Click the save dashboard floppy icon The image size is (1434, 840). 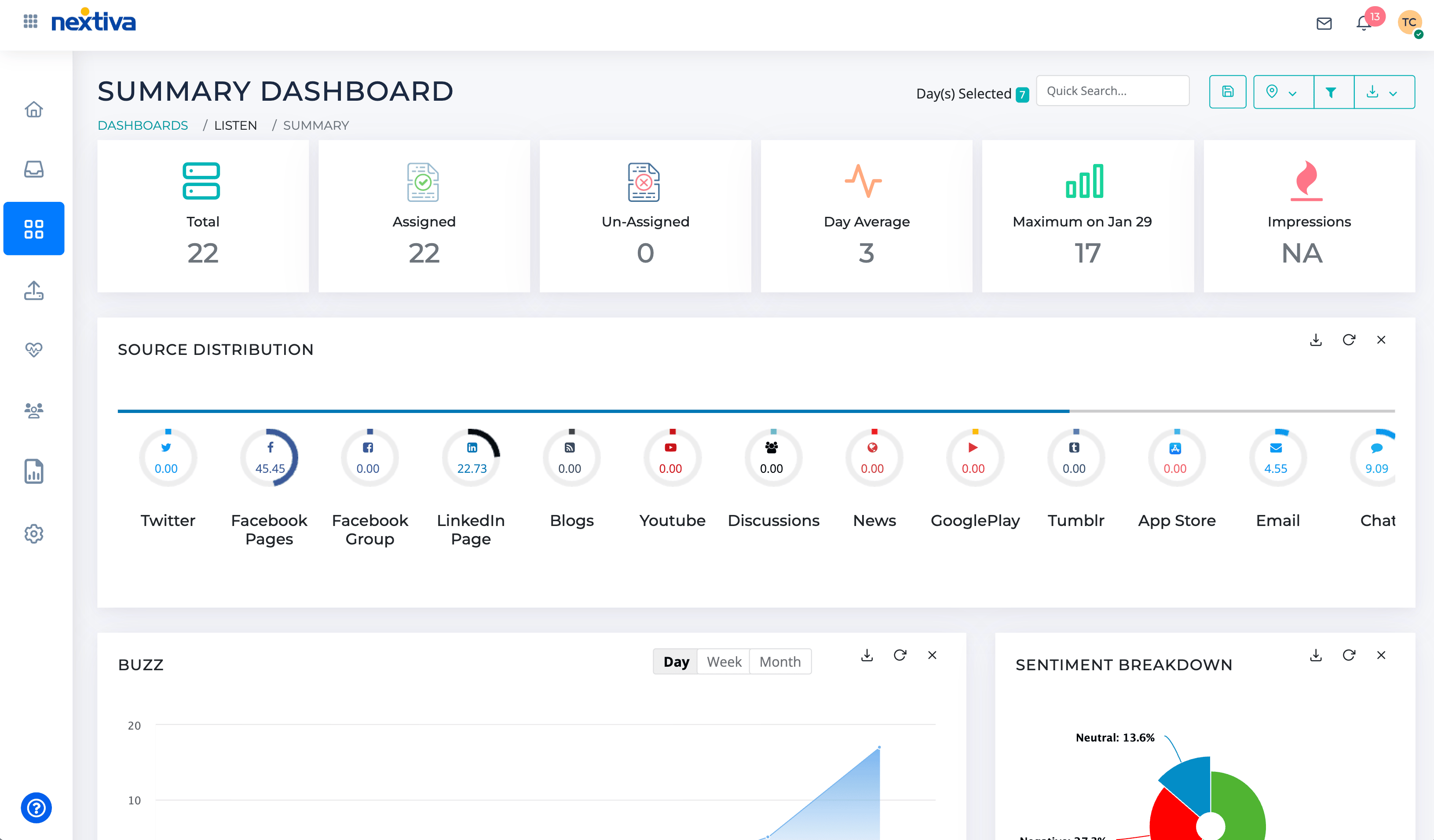(1227, 91)
